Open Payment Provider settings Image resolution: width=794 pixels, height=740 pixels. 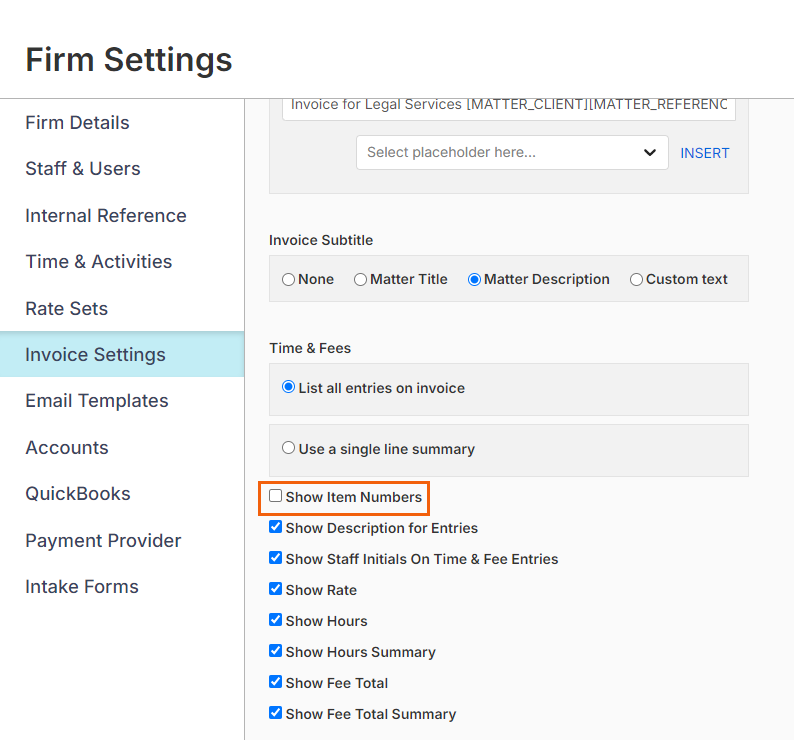click(x=103, y=540)
